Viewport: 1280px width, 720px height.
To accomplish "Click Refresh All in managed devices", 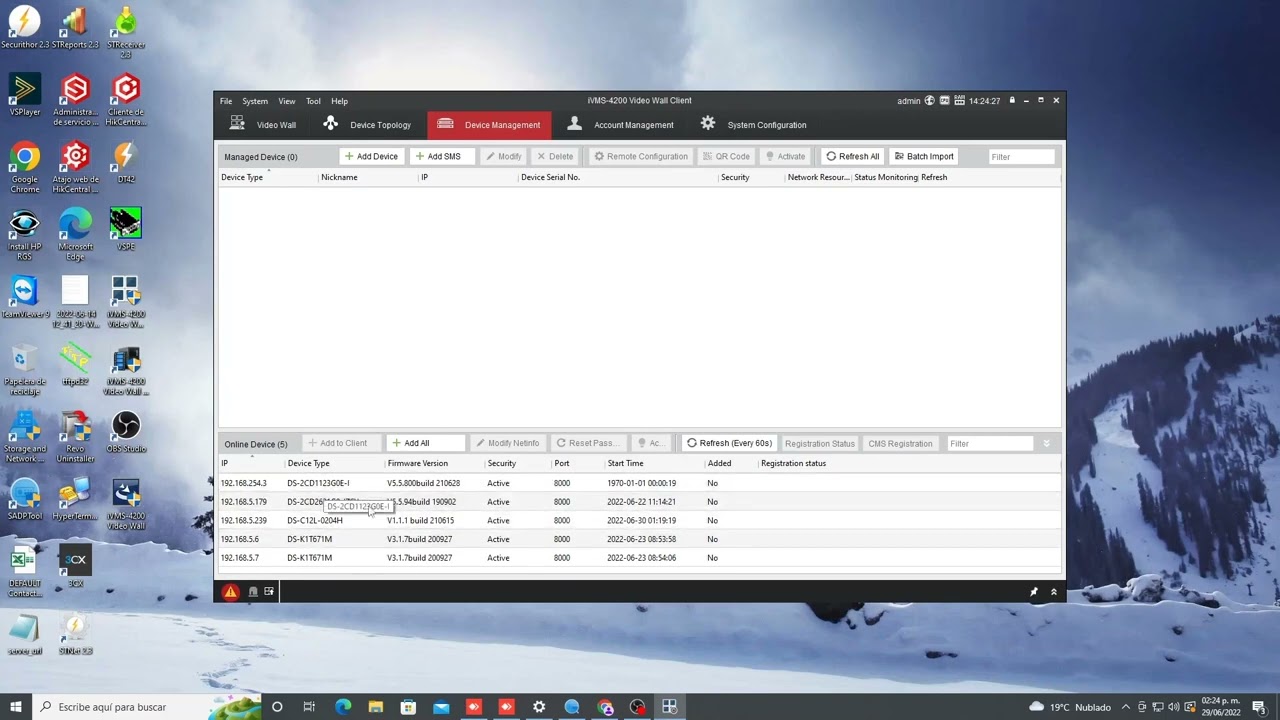I will [x=853, y=156].
